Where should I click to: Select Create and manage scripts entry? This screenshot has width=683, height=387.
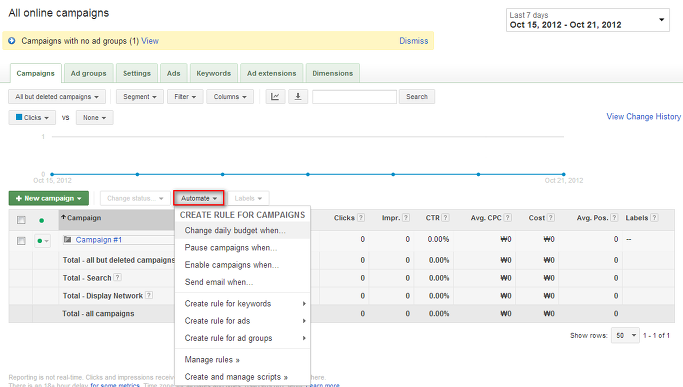(x=243, y=377)
